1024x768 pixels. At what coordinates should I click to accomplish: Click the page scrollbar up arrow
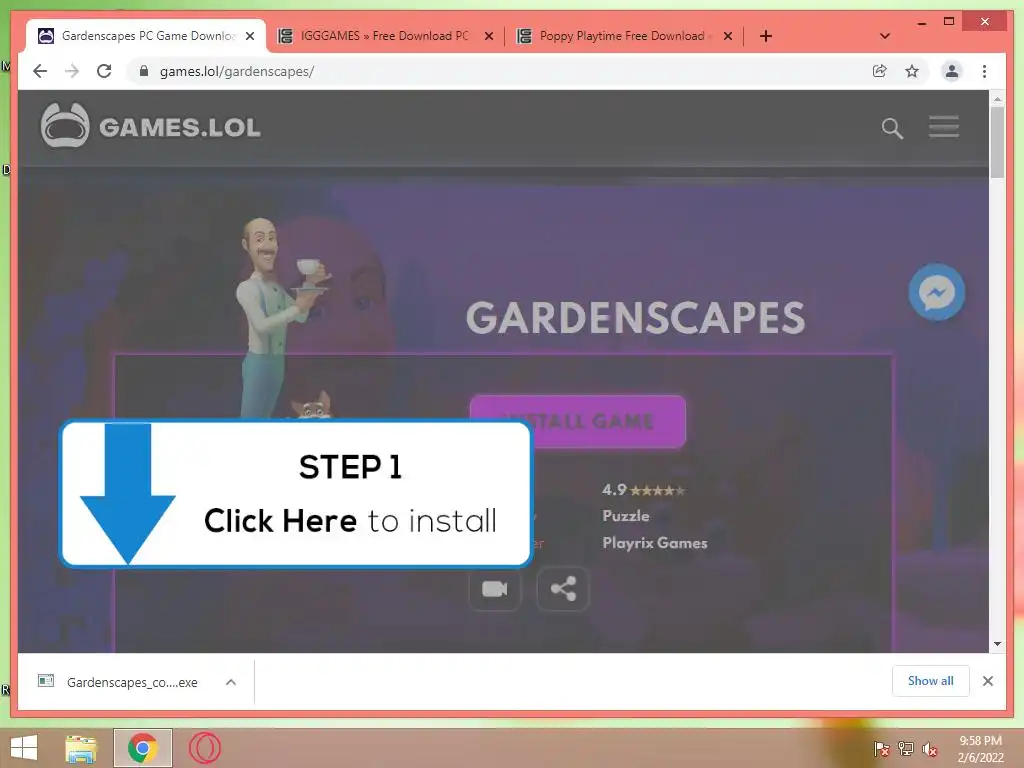pos(997,99)
